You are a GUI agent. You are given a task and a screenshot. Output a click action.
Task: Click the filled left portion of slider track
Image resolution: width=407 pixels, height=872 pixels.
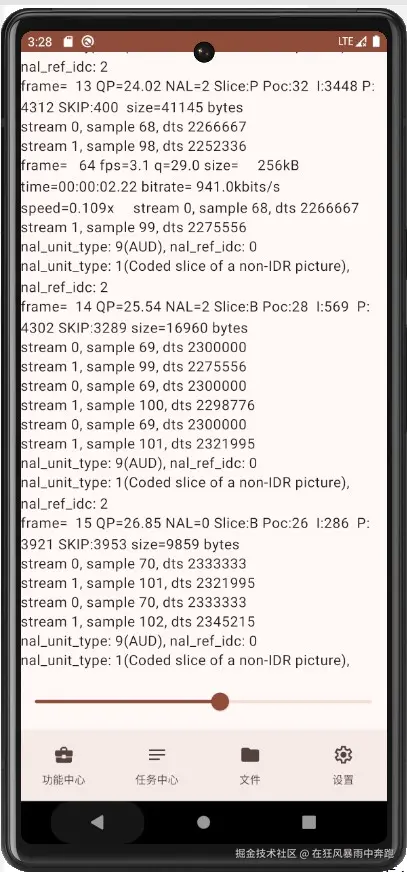coord(123,701)
